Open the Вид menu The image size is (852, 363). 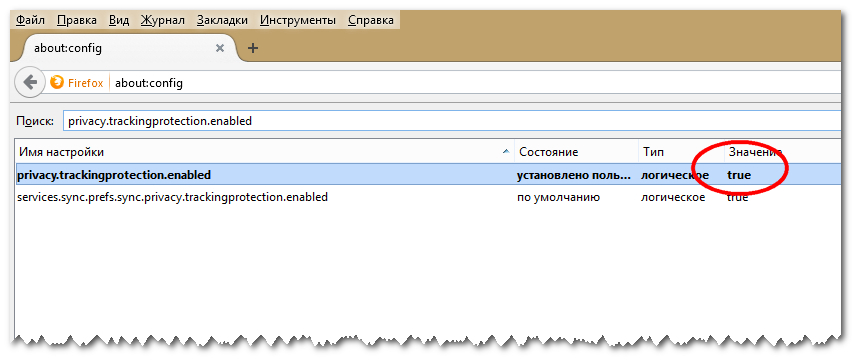(x=119, y=21)
